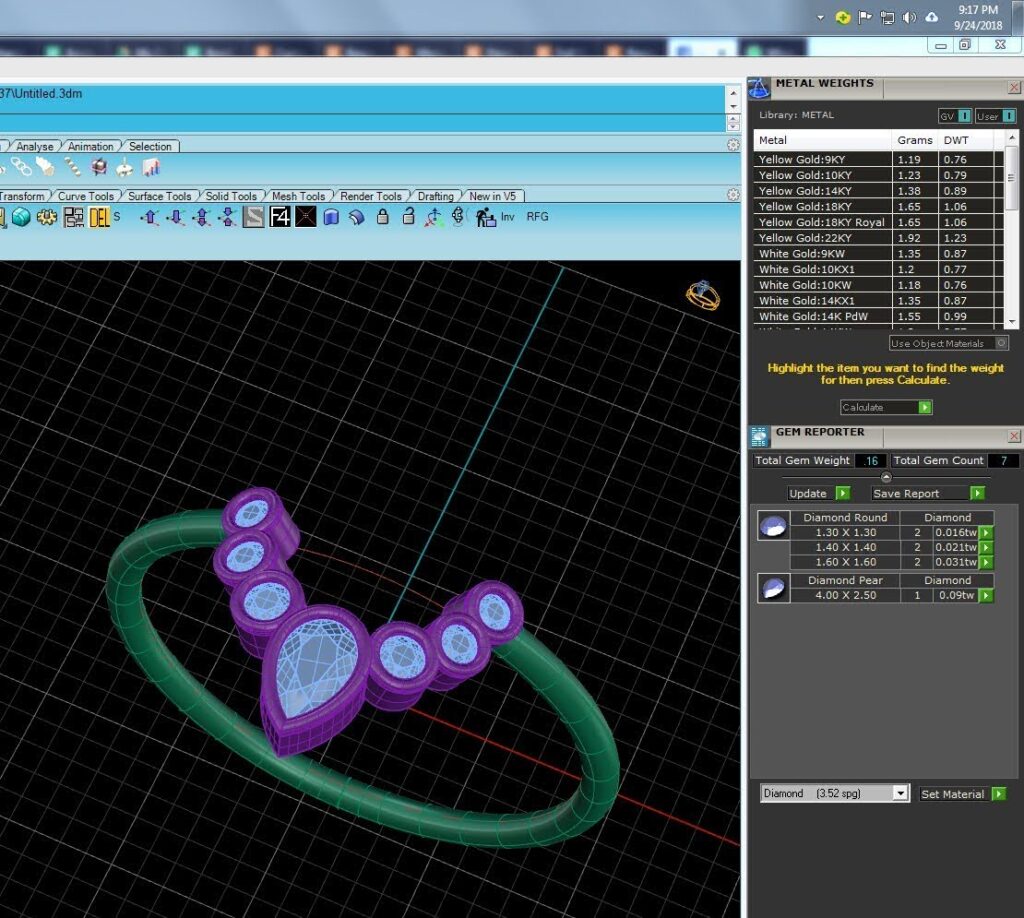Open the lower tab row settings gear
This screenshot has height=918, width=1024.
733,195
